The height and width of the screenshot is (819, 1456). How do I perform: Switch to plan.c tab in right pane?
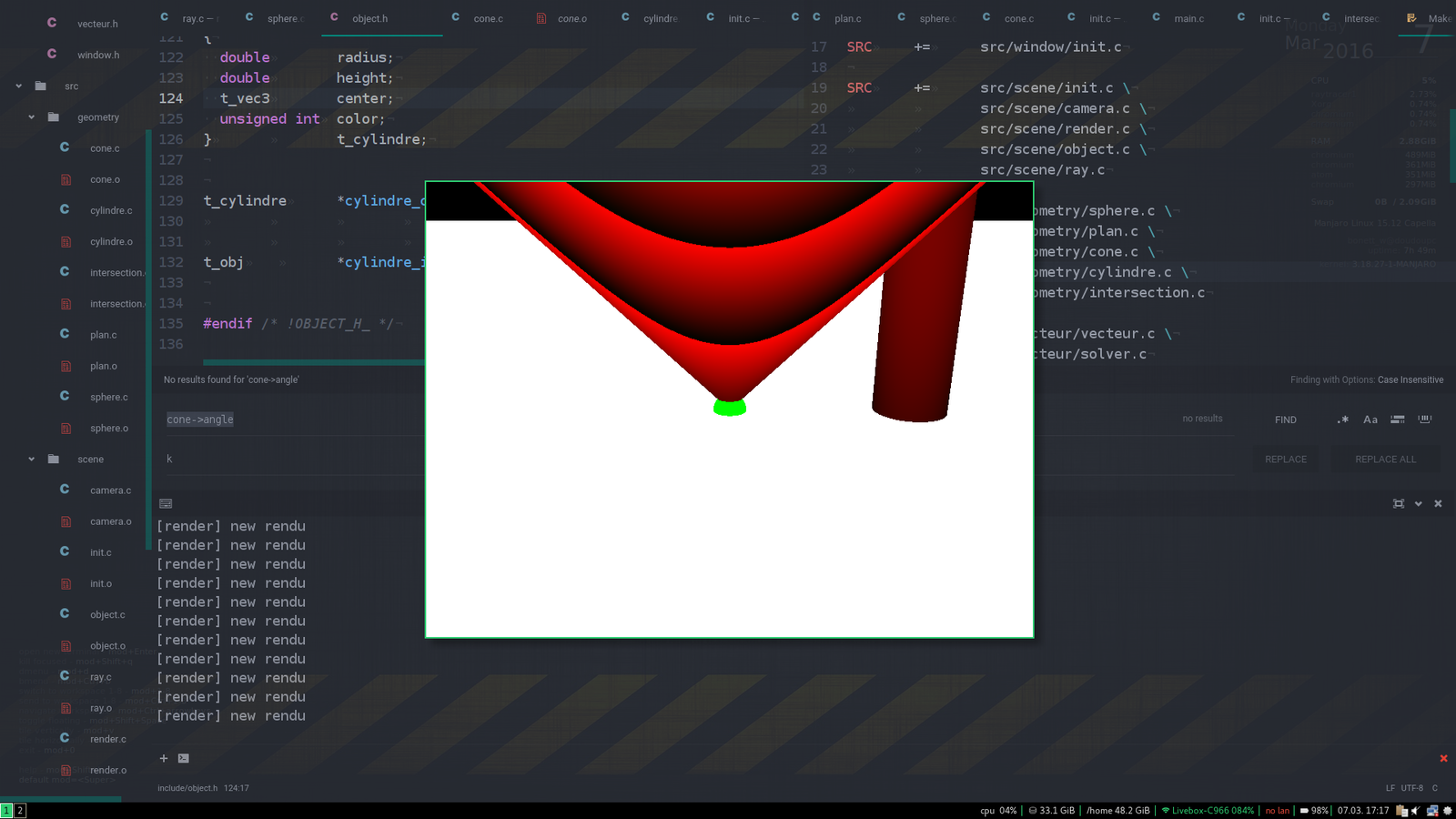click(847, 18)
